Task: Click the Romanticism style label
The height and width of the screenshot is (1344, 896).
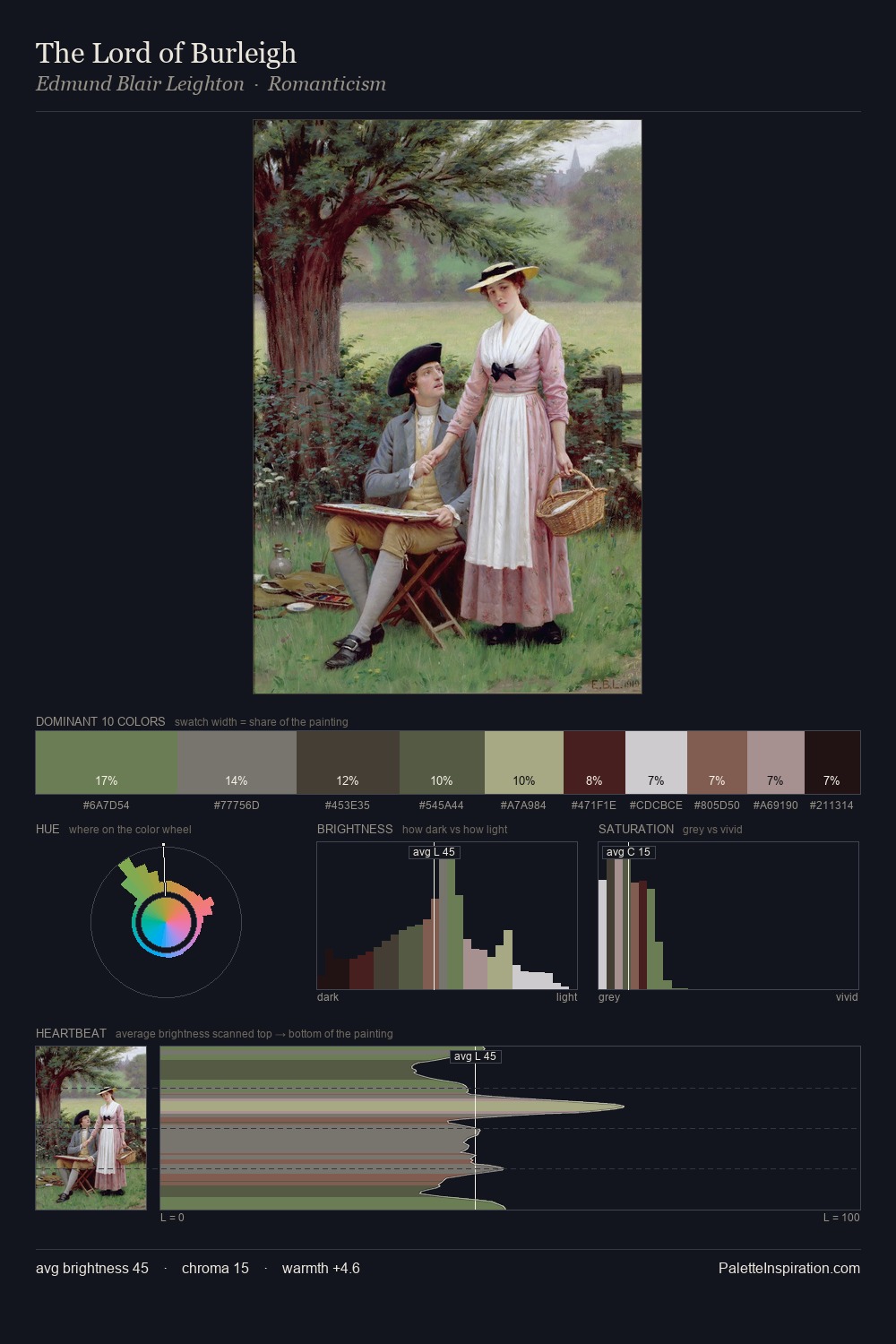Action: (x=327, y=84)
